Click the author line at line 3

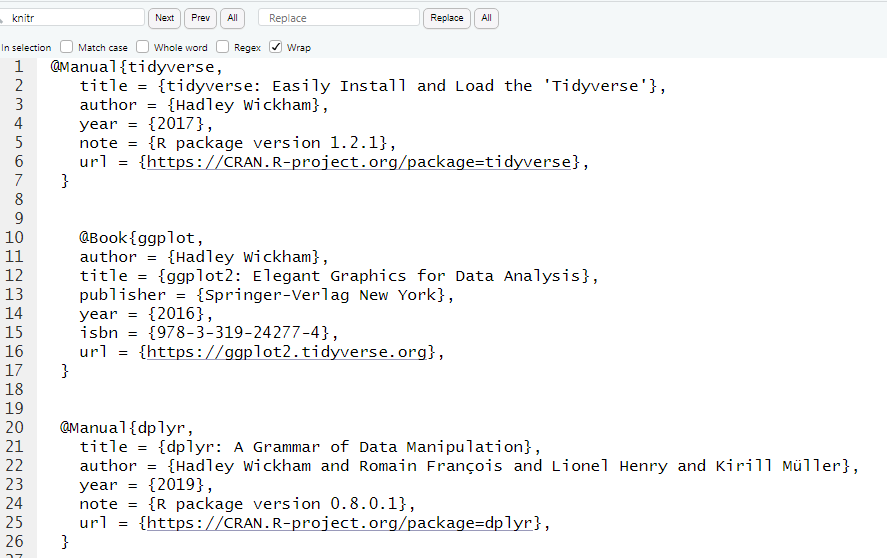click(x=204, y=105)
